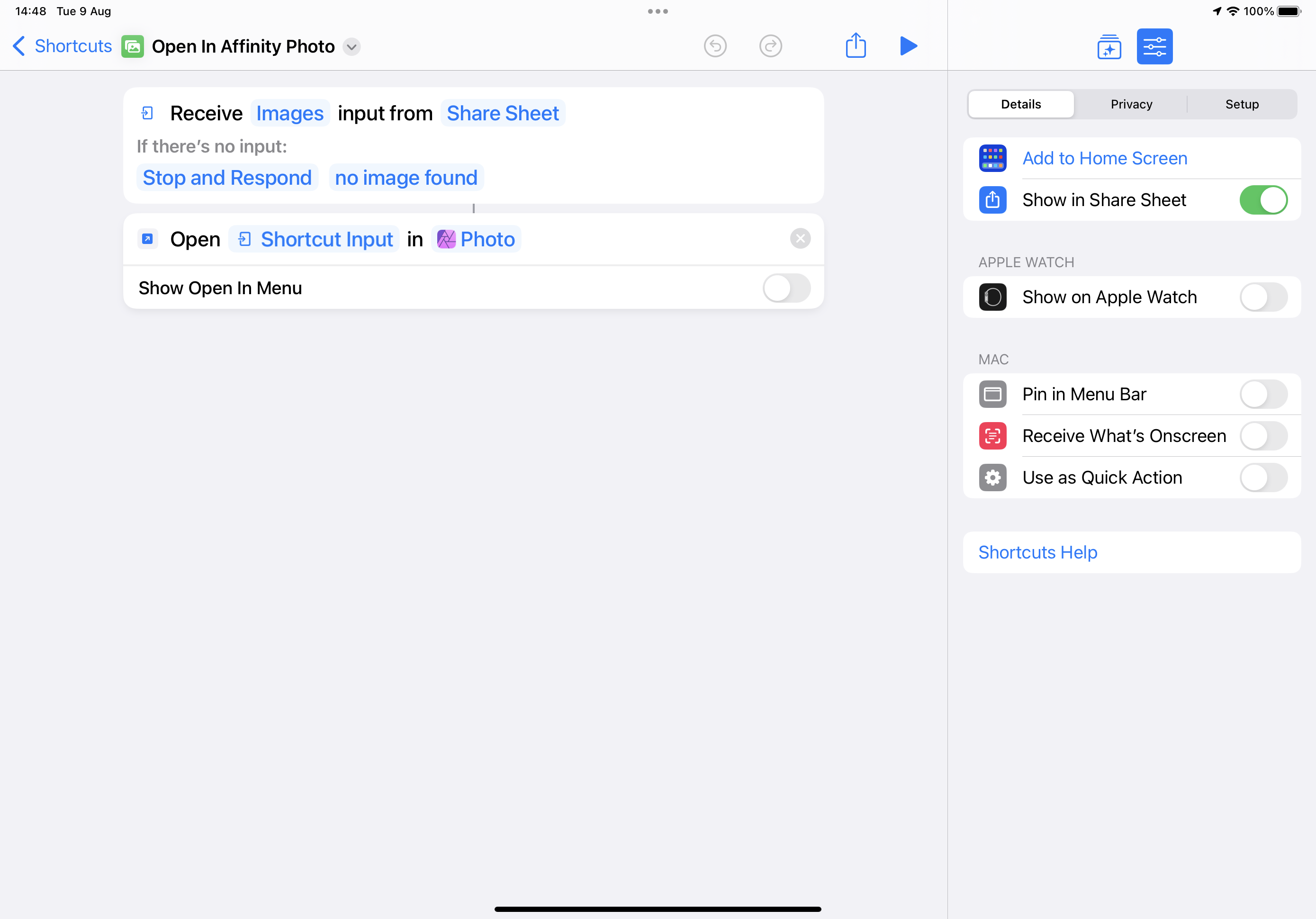1316x919 pixels.
Task: Tap the blue Share Sheet row icon
Action: tap(992, 200)
